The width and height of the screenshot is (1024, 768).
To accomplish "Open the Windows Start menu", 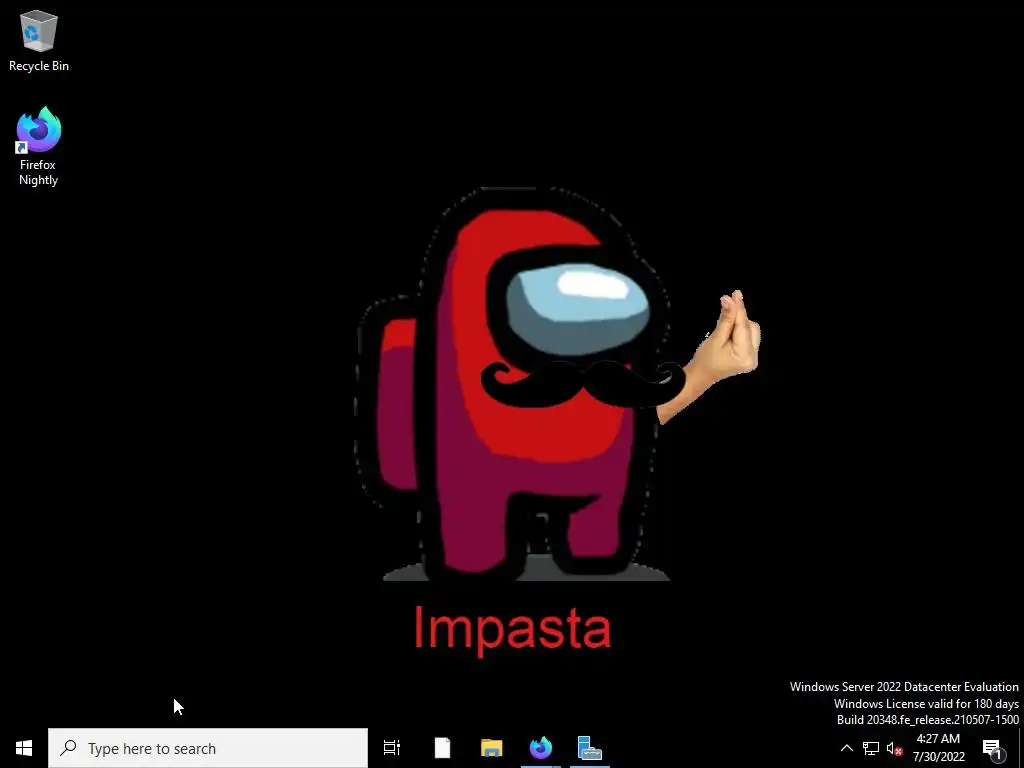I will tap(24, 748).
